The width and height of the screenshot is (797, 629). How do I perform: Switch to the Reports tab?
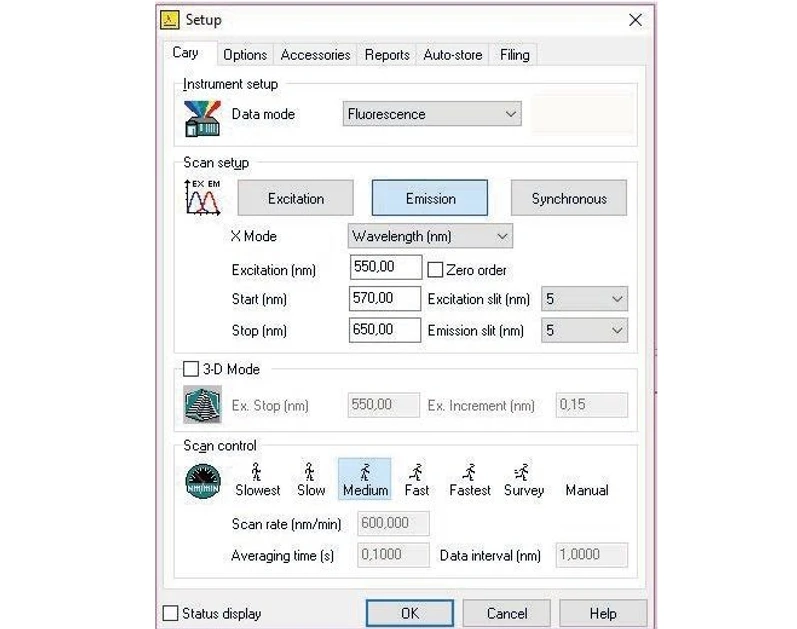tap(387, 55)
